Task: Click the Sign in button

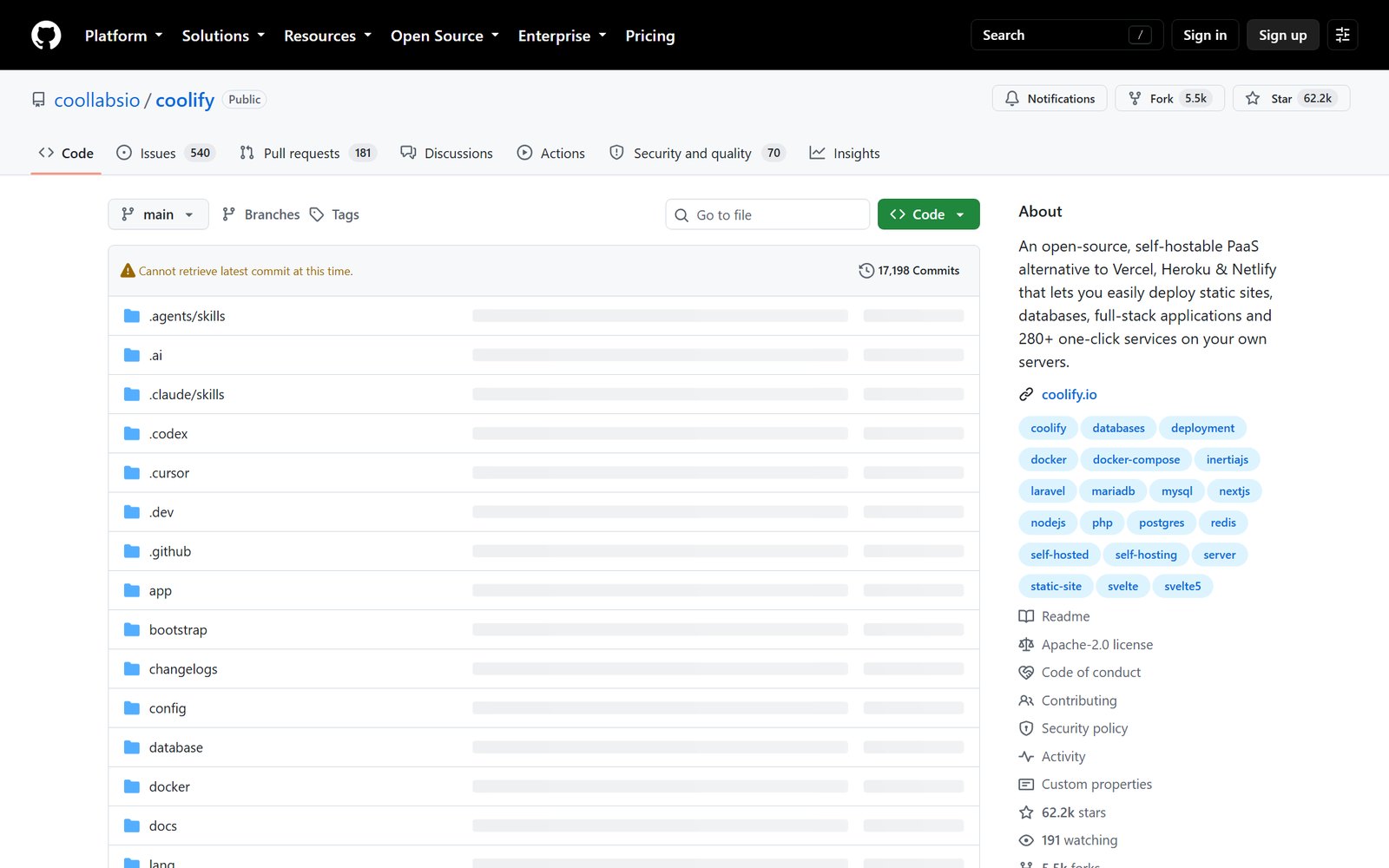Action: coord(1205,35)
